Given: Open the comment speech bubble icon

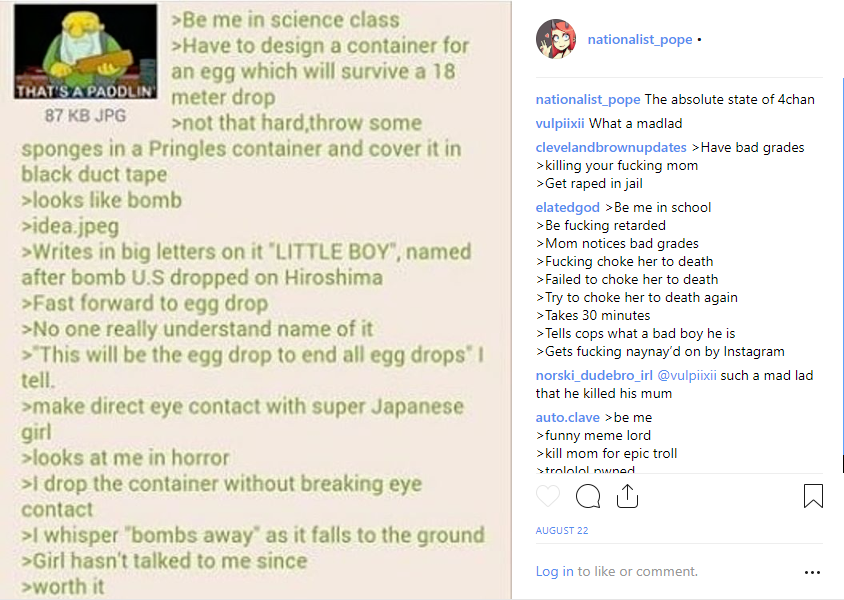Looking at the screenshot, I should [588, 496].
